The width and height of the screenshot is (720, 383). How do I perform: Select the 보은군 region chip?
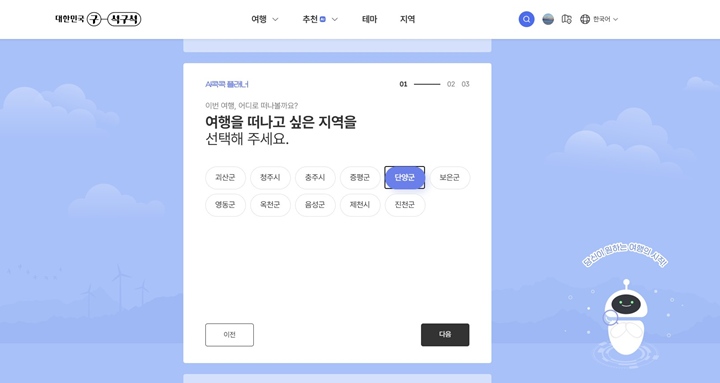pos(450,178)
